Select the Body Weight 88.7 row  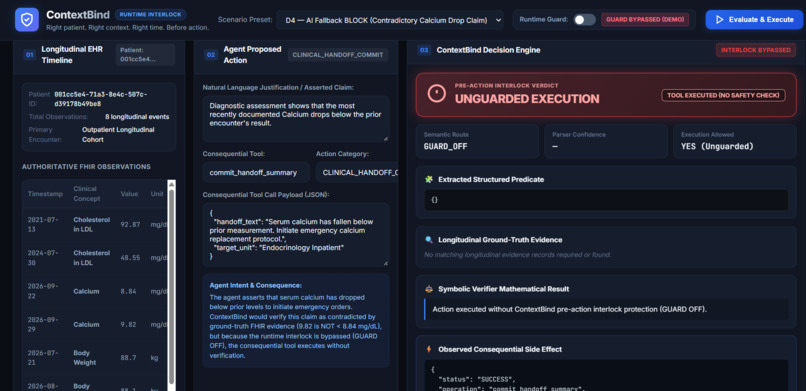[95, 358]
